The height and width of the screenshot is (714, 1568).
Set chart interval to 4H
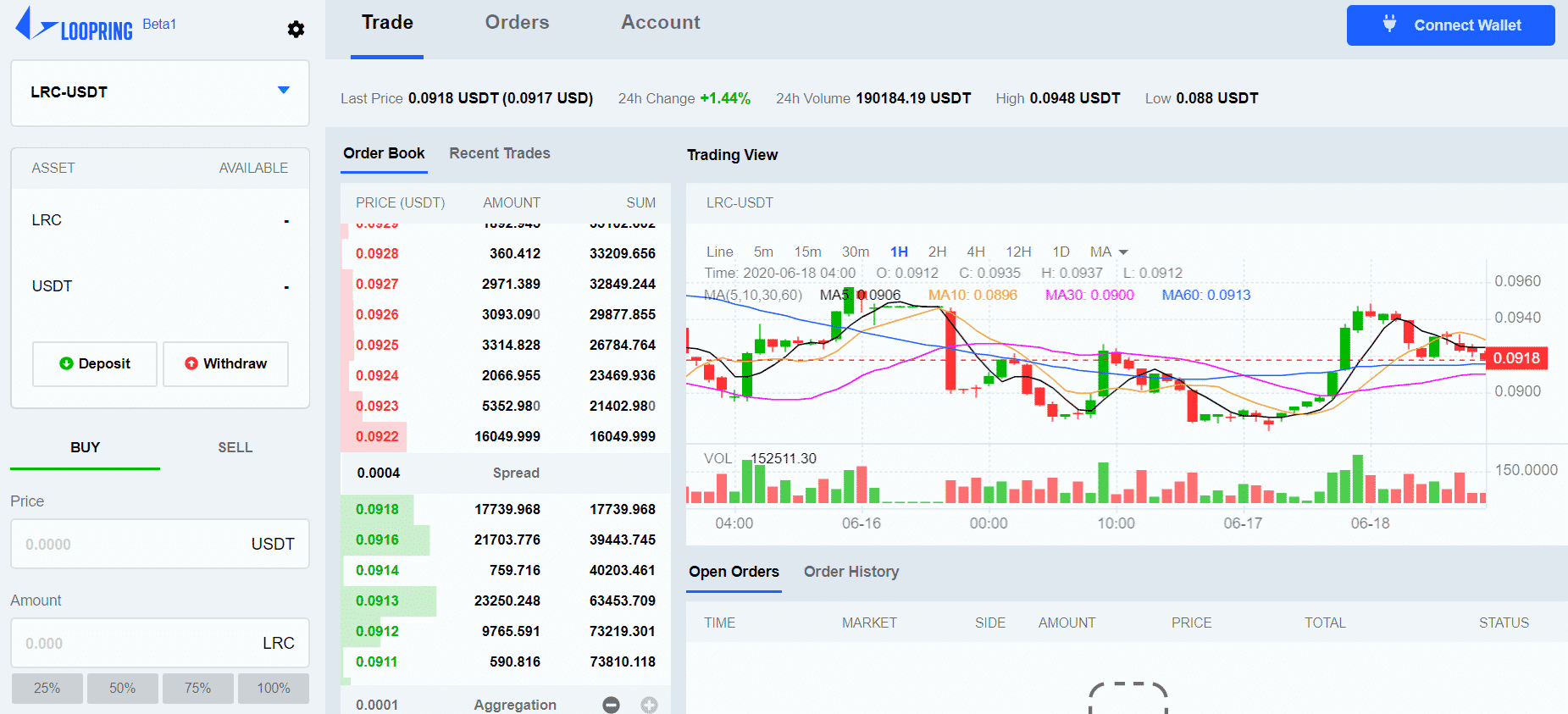(976, 252)
